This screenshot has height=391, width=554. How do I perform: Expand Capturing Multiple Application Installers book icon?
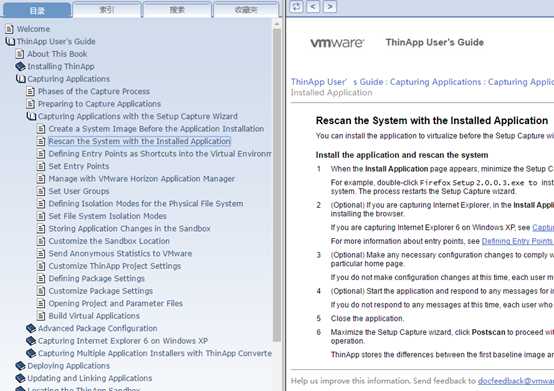(x=31, y=353)
